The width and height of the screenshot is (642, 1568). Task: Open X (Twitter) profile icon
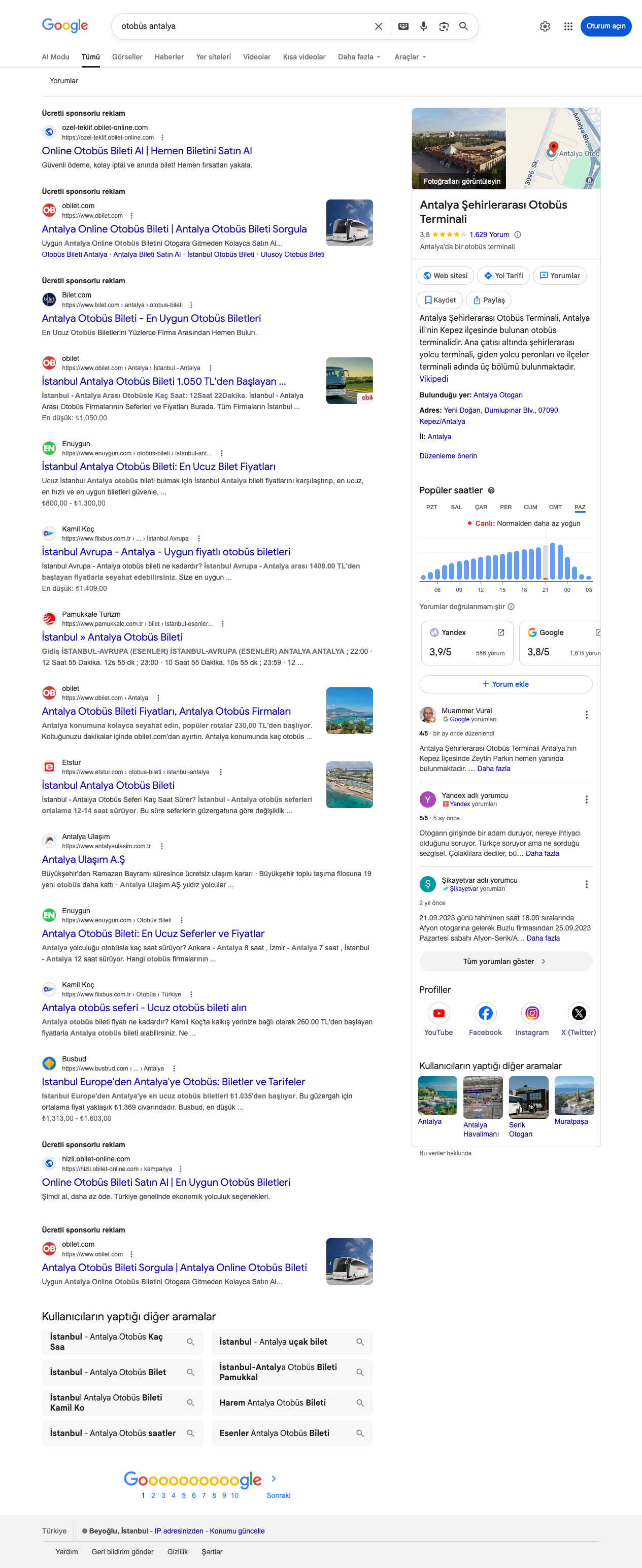click(x=578, y=1013)
